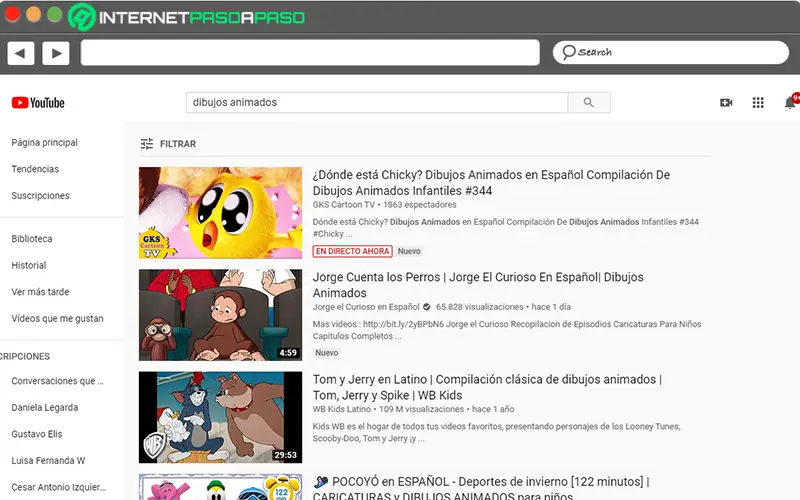Image resolution: width=800 pixels, height=500 pixels.
Task: Click the '¿Dónde está Chicky?' video title
Action: pyautogui.click(x=491, y=183)
